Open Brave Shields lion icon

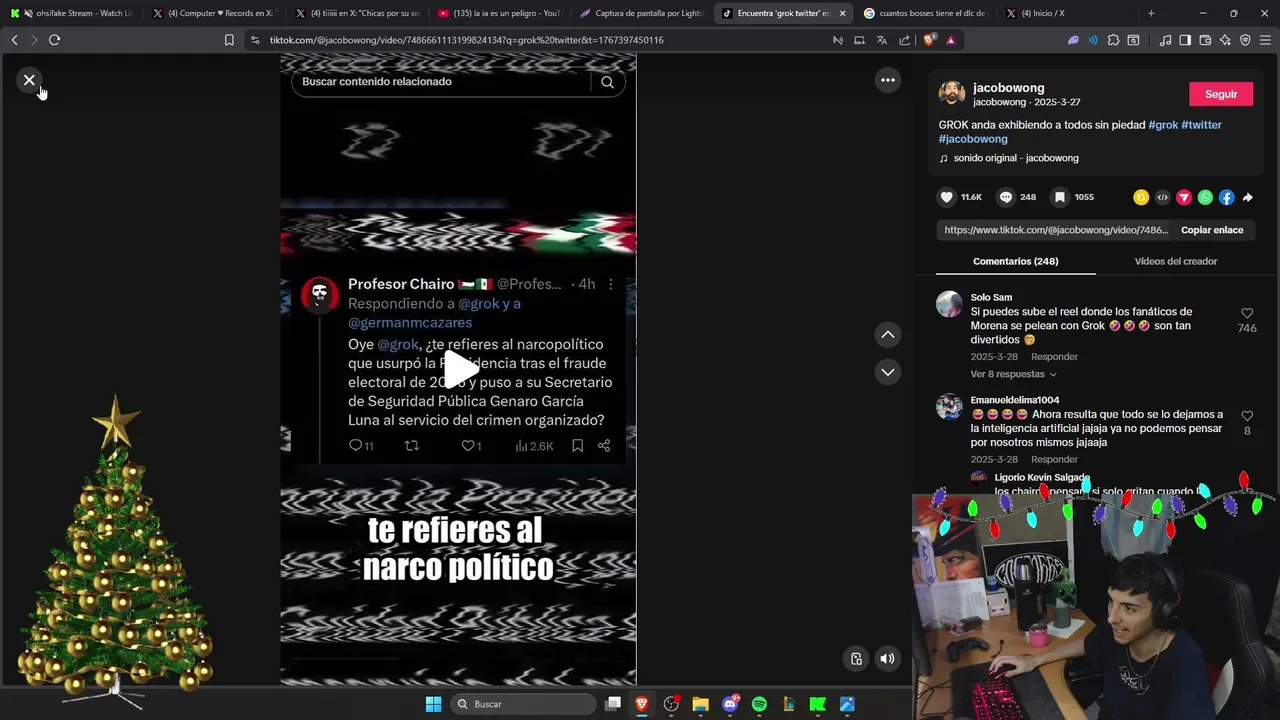[930, 40]
